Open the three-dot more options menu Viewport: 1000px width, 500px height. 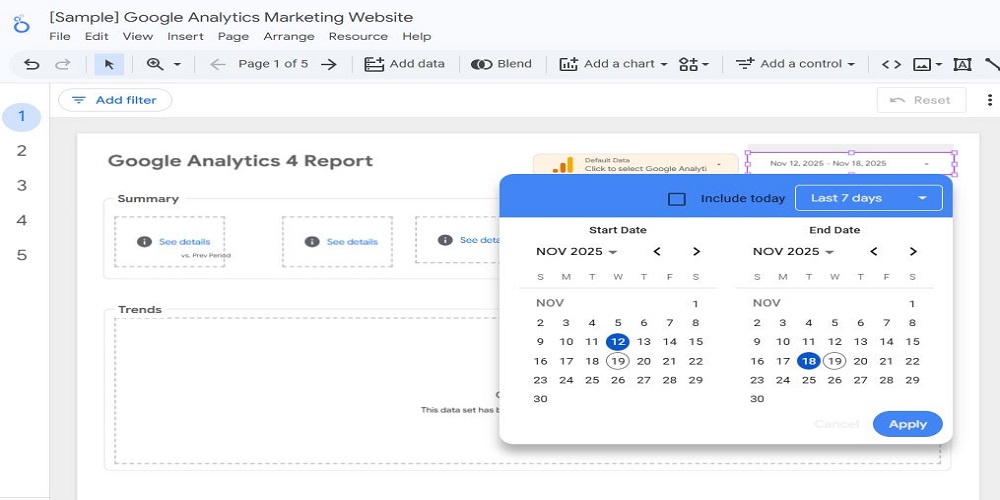tap(990, 100)
